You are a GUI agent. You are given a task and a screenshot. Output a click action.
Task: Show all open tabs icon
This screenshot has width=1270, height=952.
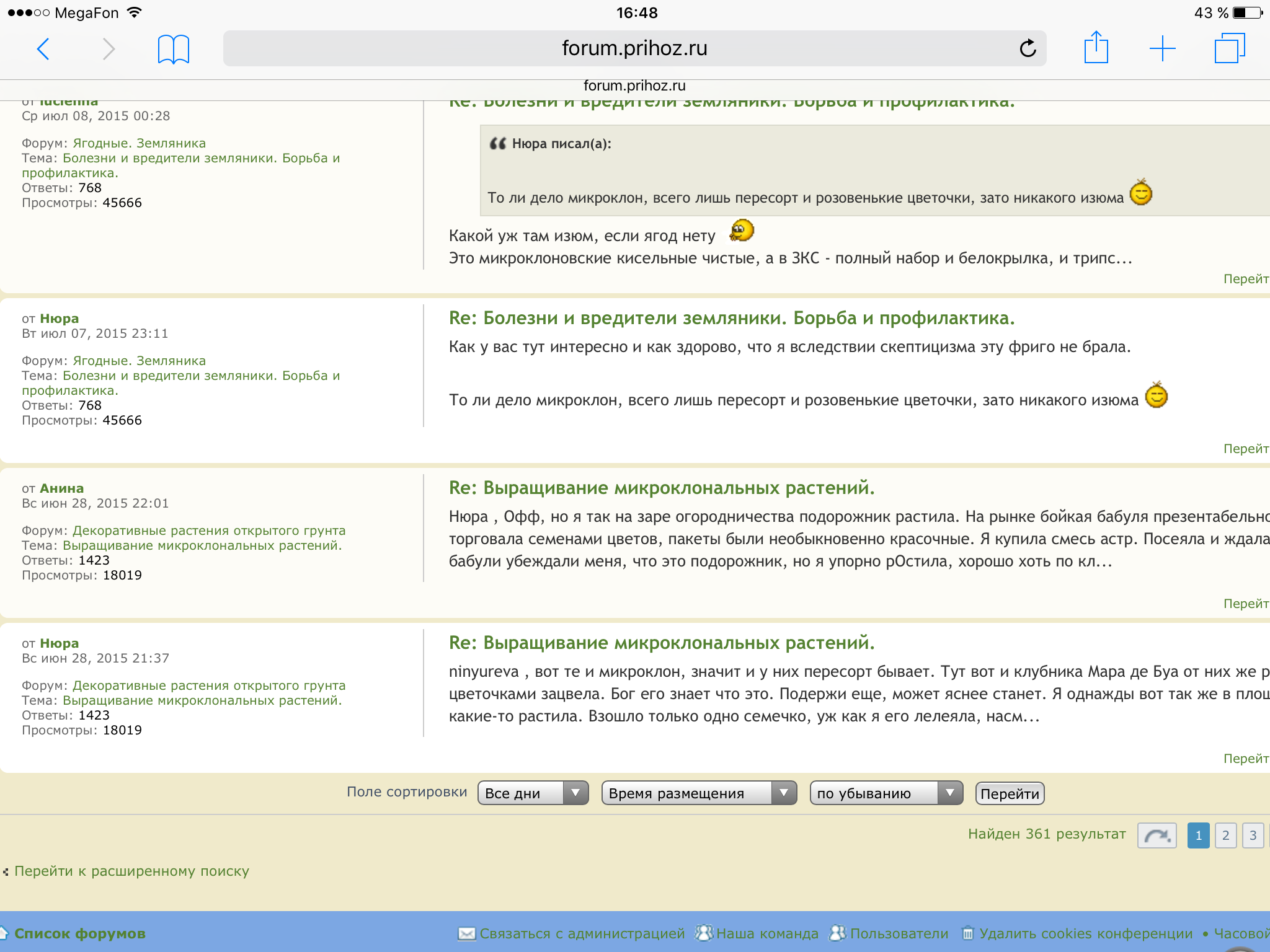1229,48
